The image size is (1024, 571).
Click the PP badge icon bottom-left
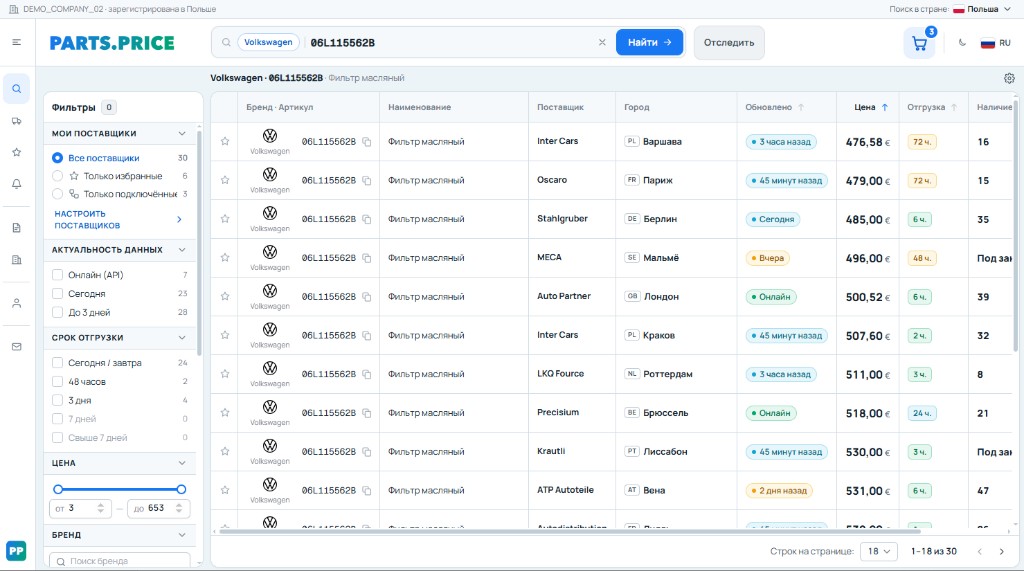pos(16,551)
